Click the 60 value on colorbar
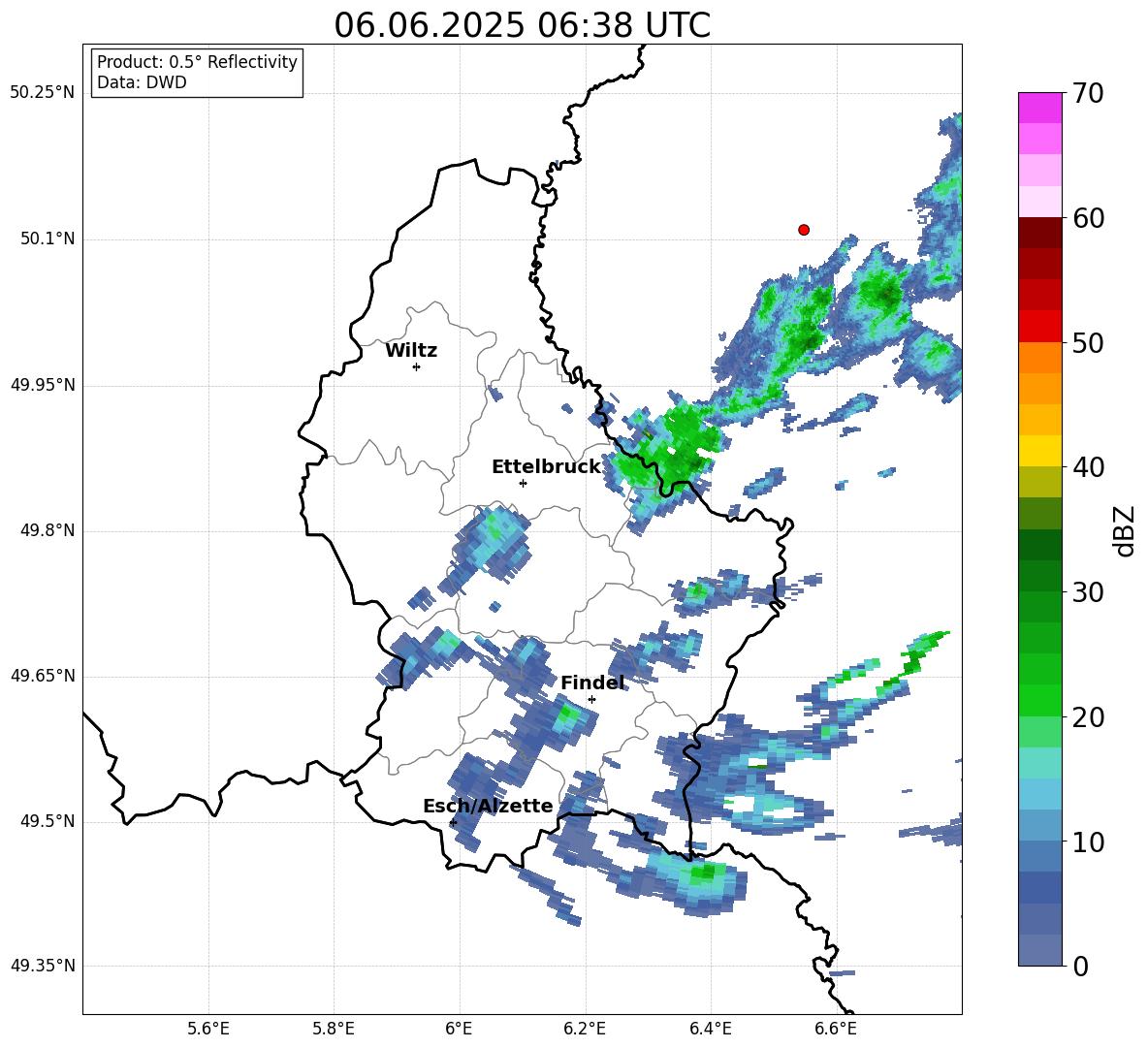This screenshot has height=1048, width=1148. tap(1088, 218)
